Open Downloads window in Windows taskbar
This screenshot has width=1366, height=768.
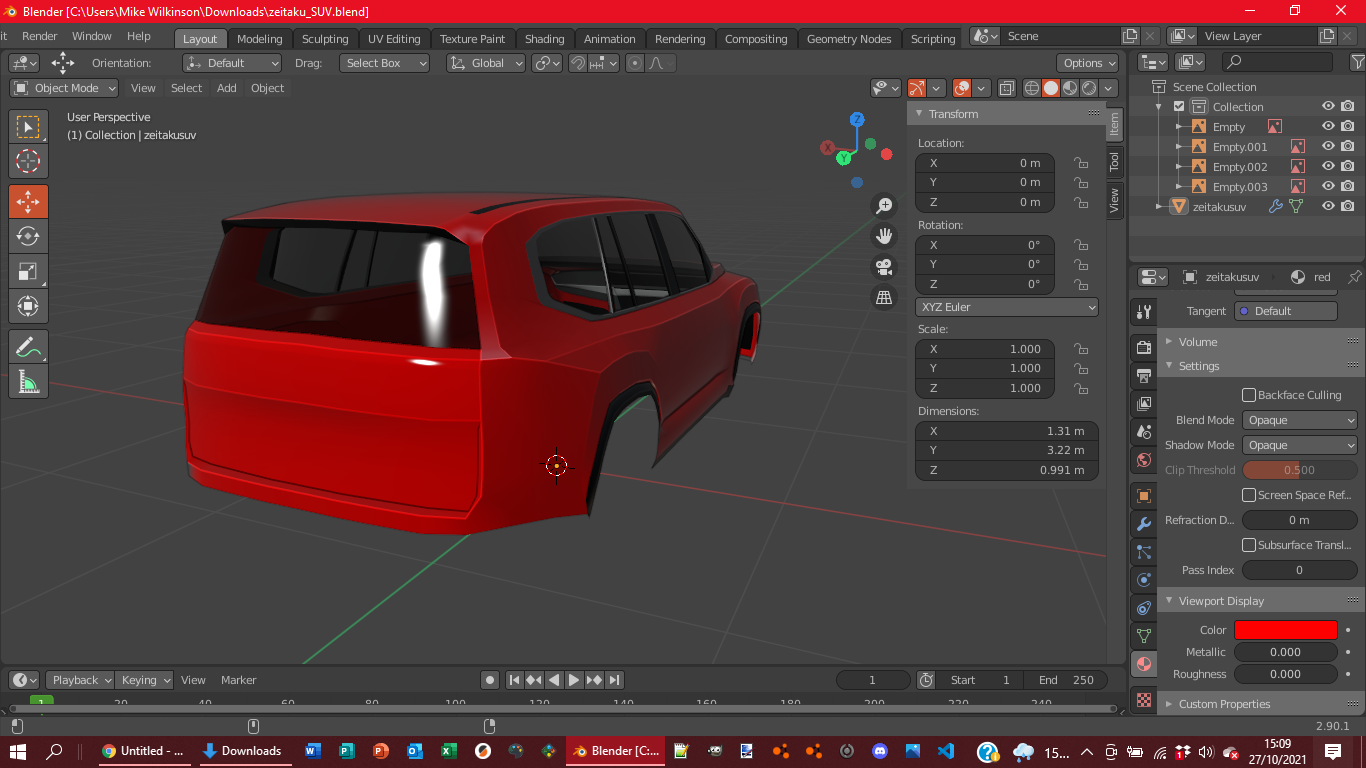[x=242, y=751]
